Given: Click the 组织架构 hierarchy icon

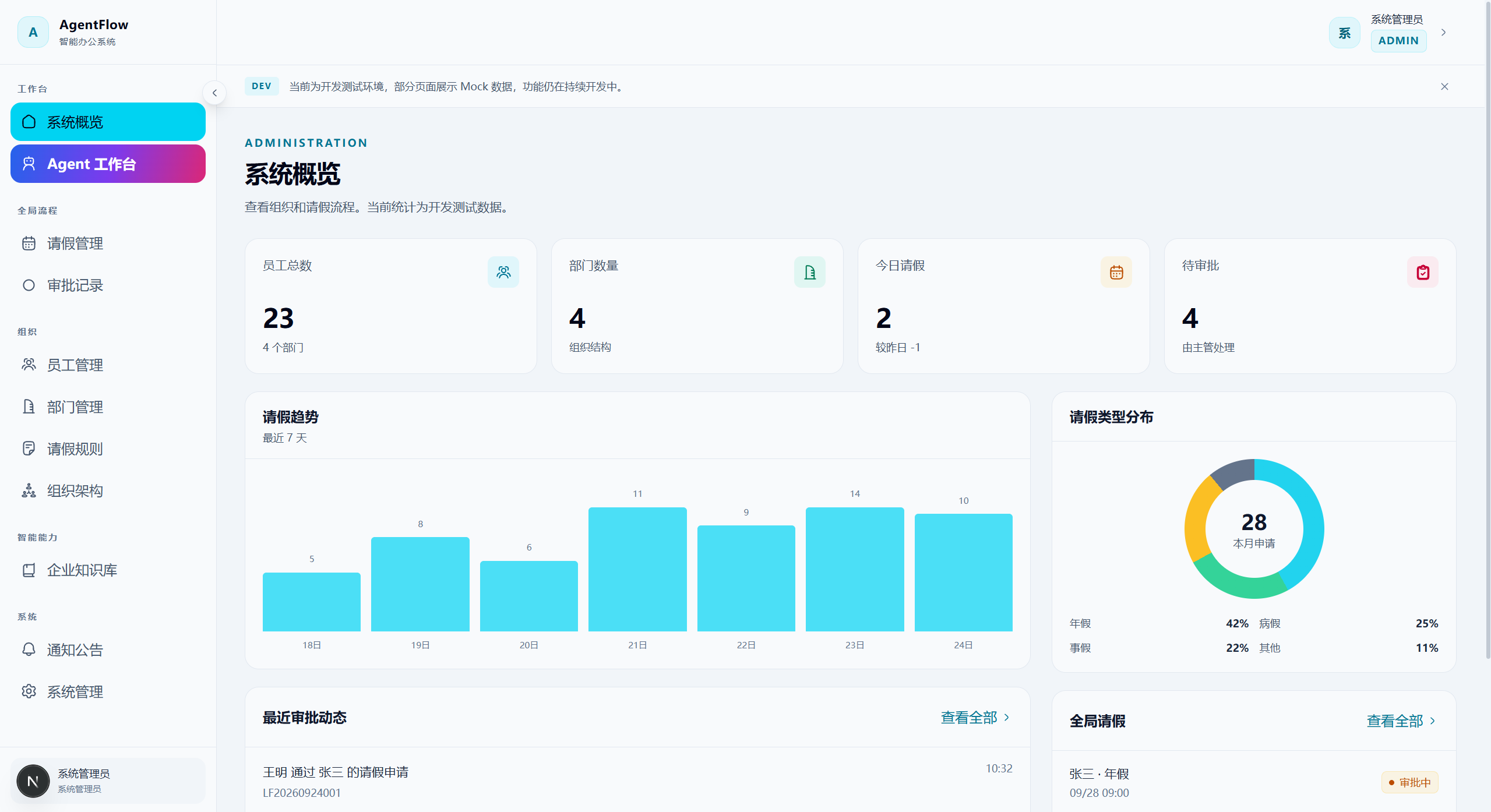Looking at the screenshot, I should (29, 490).
